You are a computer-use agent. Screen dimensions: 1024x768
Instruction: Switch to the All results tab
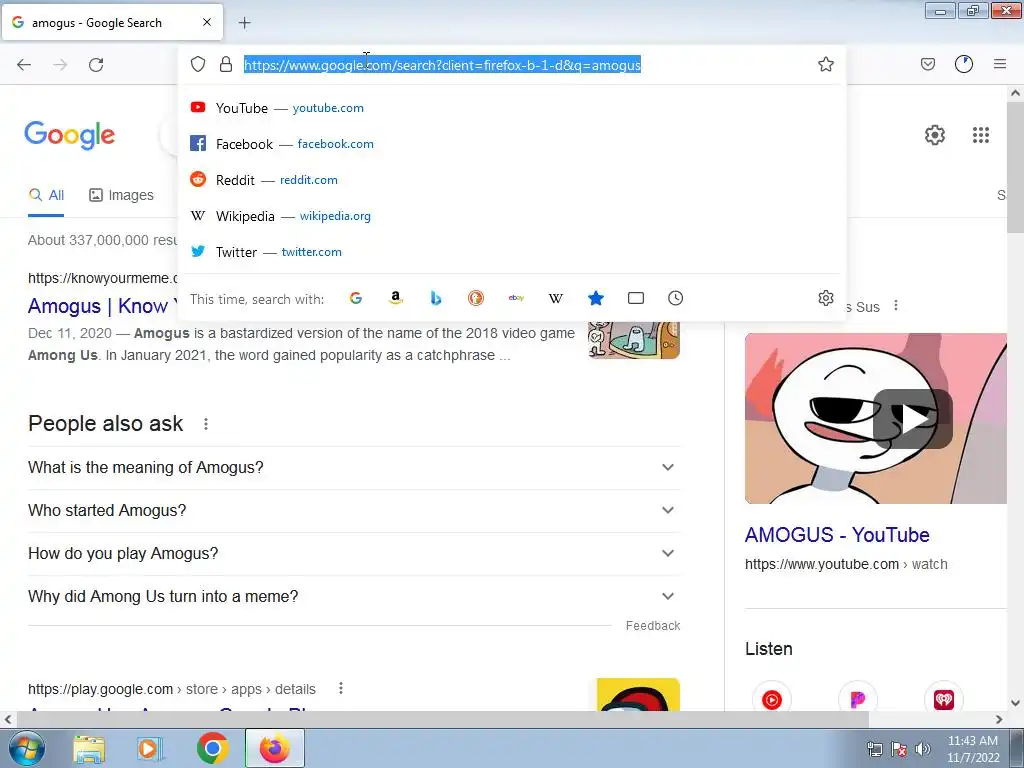click(x=46, y=195)
